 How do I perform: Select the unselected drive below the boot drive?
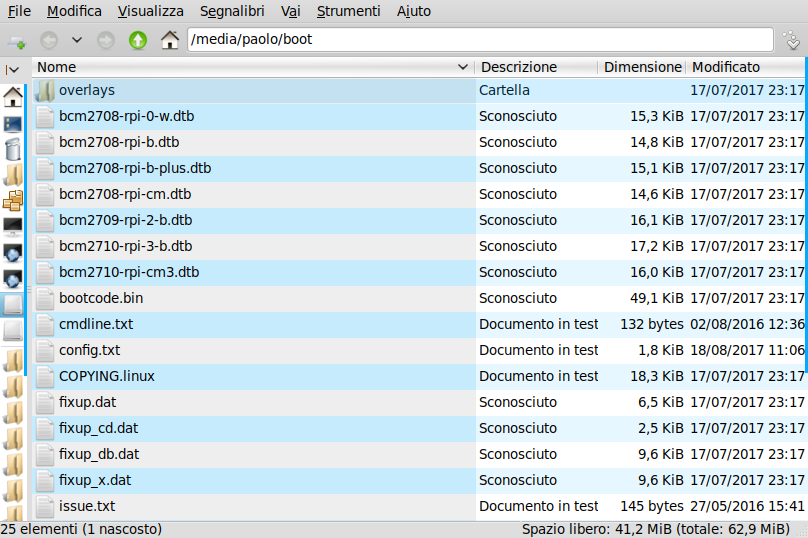12,330
